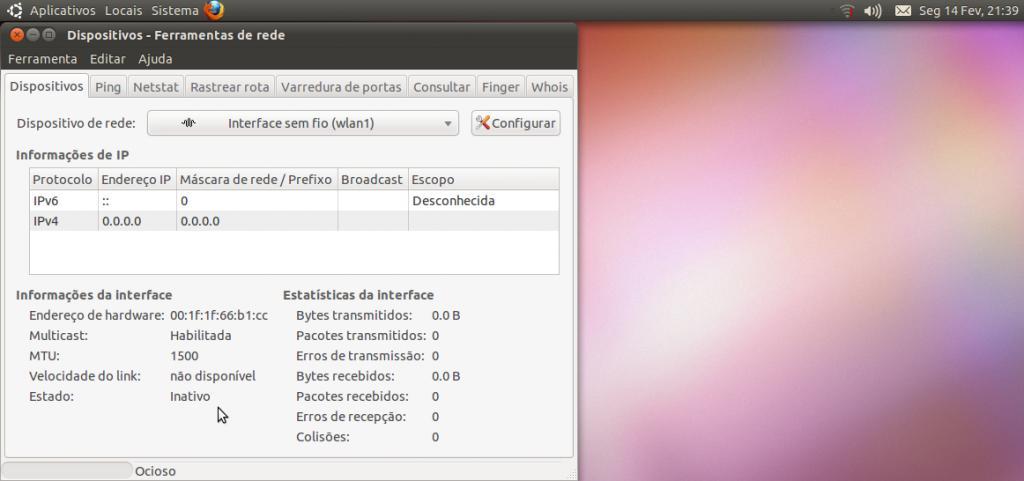Click the Ocioso status bar text

tap(155, 471)
